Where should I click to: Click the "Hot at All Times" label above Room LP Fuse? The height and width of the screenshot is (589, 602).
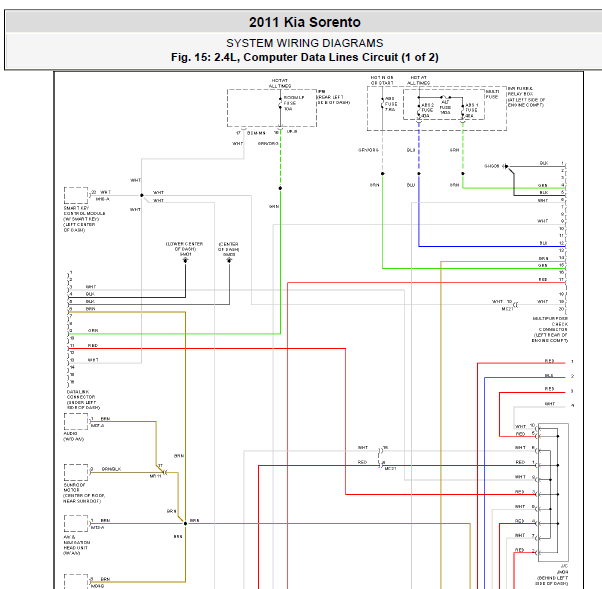tap(280, 83)
